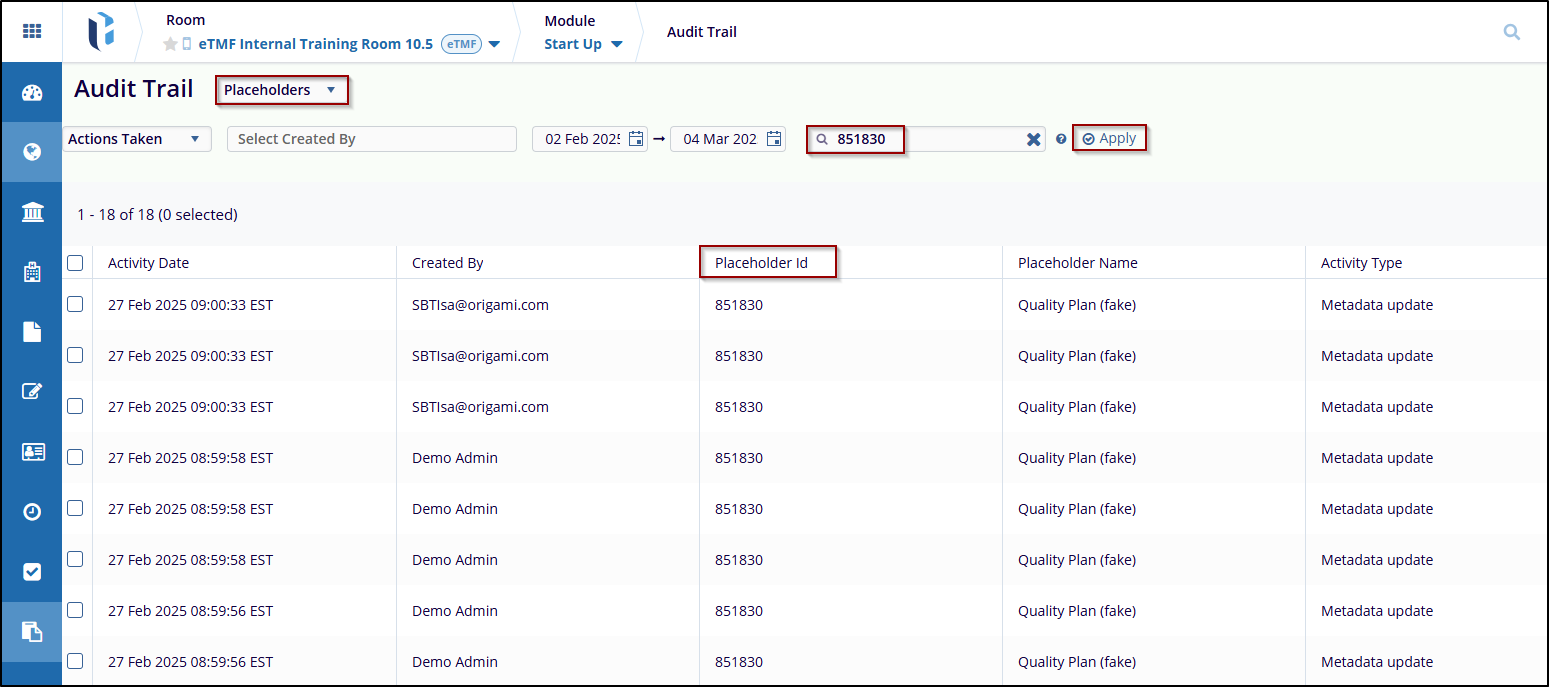Expand the Placeholders audit type dropdown
The height and width of the screenshot is (687, 1549).
coord(281,90)
